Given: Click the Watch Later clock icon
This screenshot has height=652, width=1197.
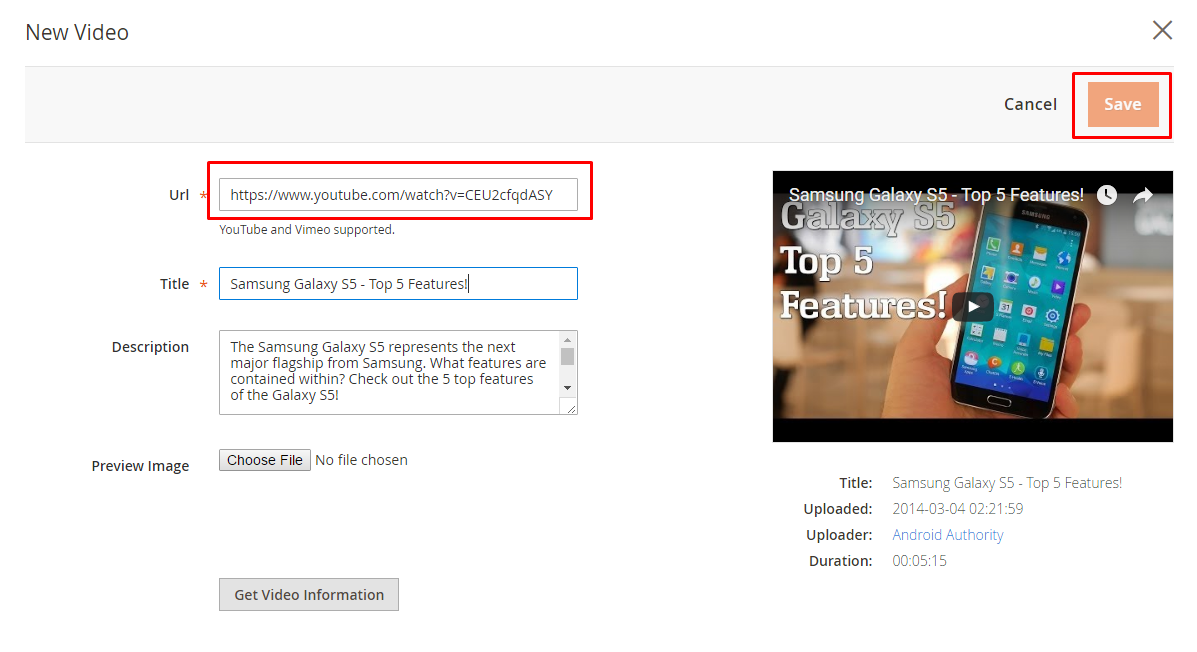Looking at the screenshot, I should pyautogui.click(x=1106, y=195).
